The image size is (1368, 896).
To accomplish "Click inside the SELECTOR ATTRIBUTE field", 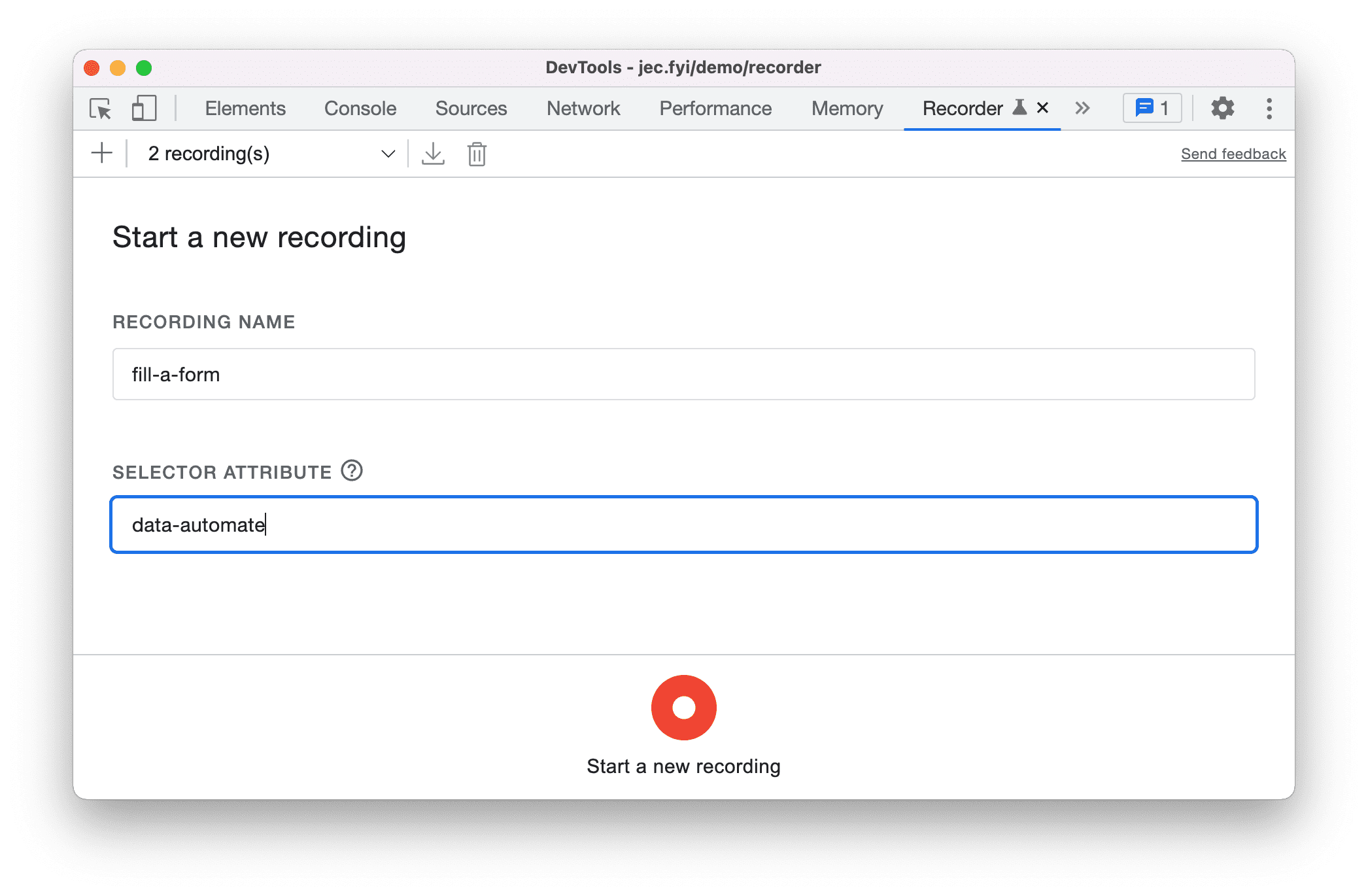I will tap(684, 524).
